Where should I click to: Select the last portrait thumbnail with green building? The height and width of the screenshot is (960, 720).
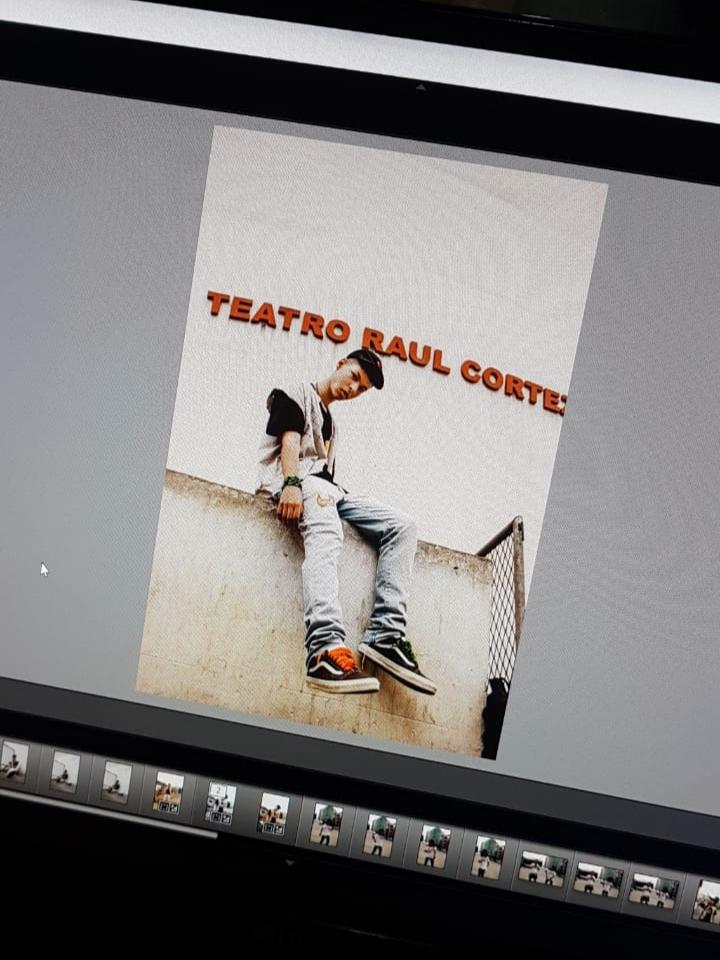[488, 858]
